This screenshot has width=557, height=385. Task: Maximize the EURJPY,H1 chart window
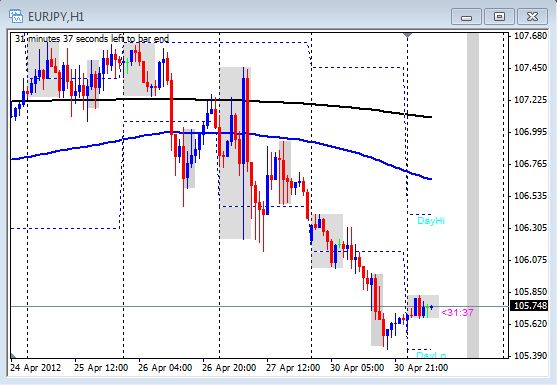click(x=499, y=17)
